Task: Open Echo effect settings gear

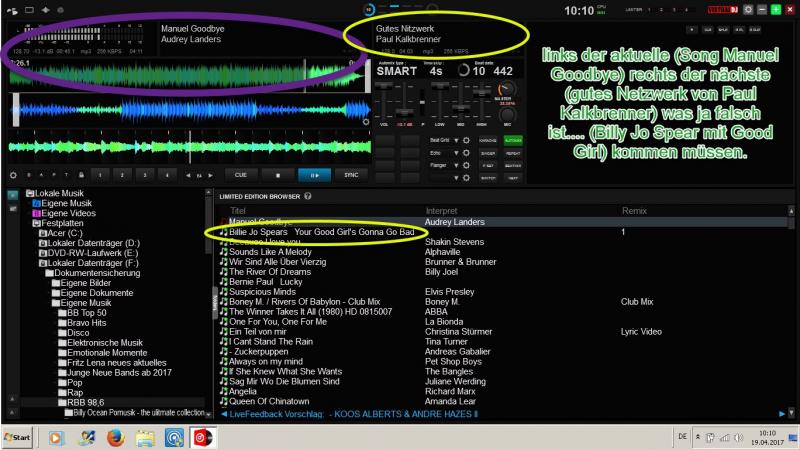Action: [x=466, y=153]
